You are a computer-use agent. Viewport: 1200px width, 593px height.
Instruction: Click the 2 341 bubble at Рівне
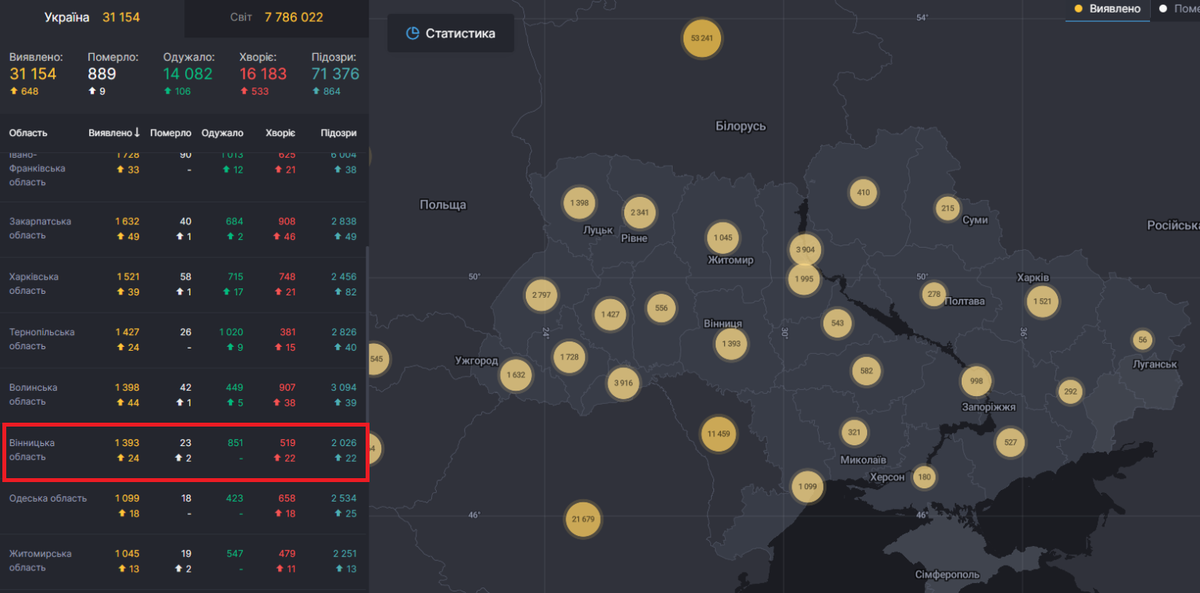pos(639,212)
